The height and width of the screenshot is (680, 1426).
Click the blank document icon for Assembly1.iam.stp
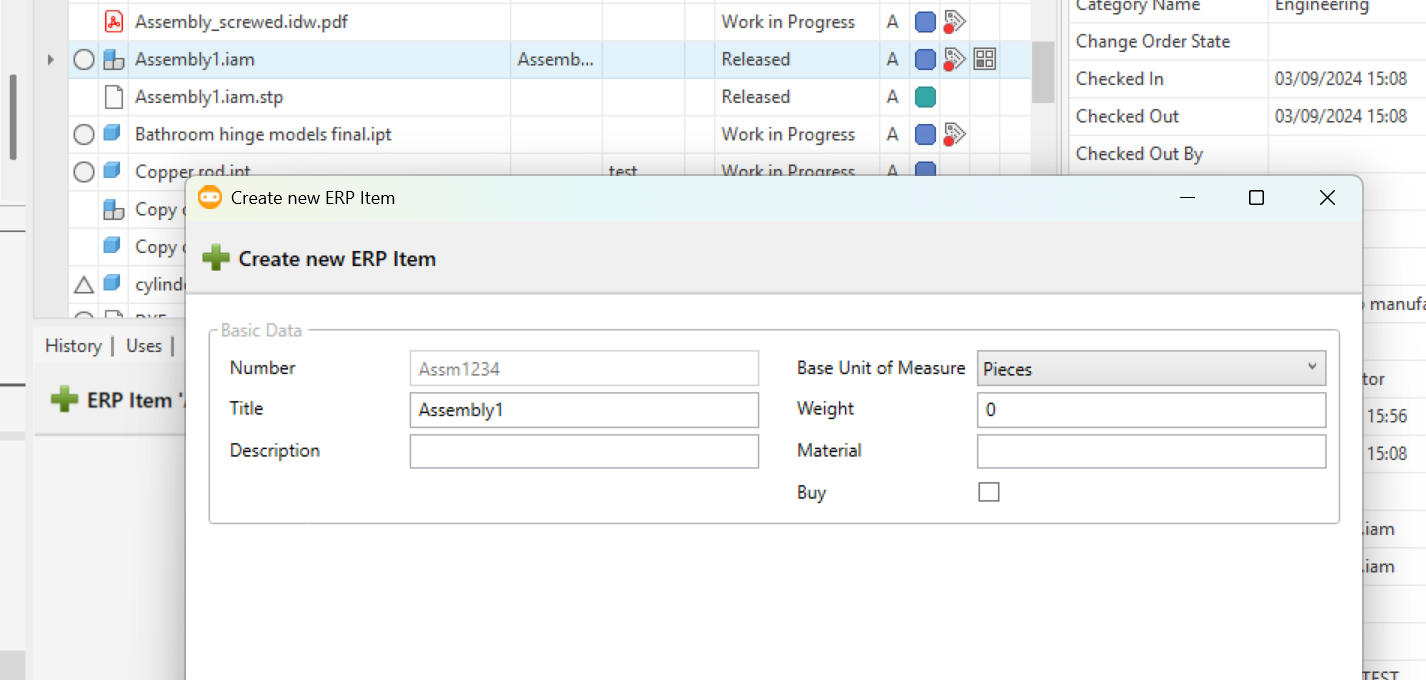click(113, 97)
